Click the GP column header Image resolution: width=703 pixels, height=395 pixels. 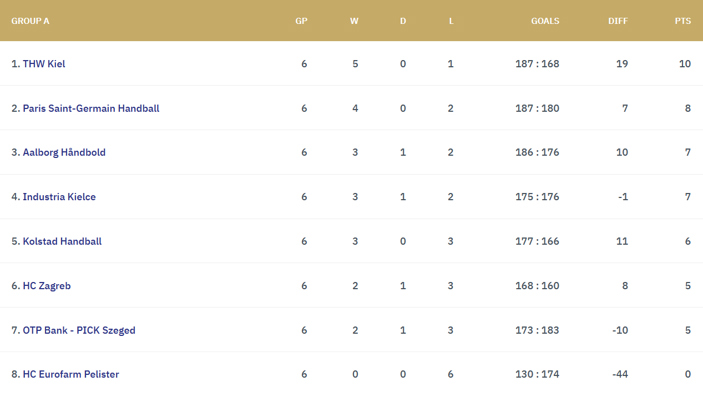[x=301, y=21]
